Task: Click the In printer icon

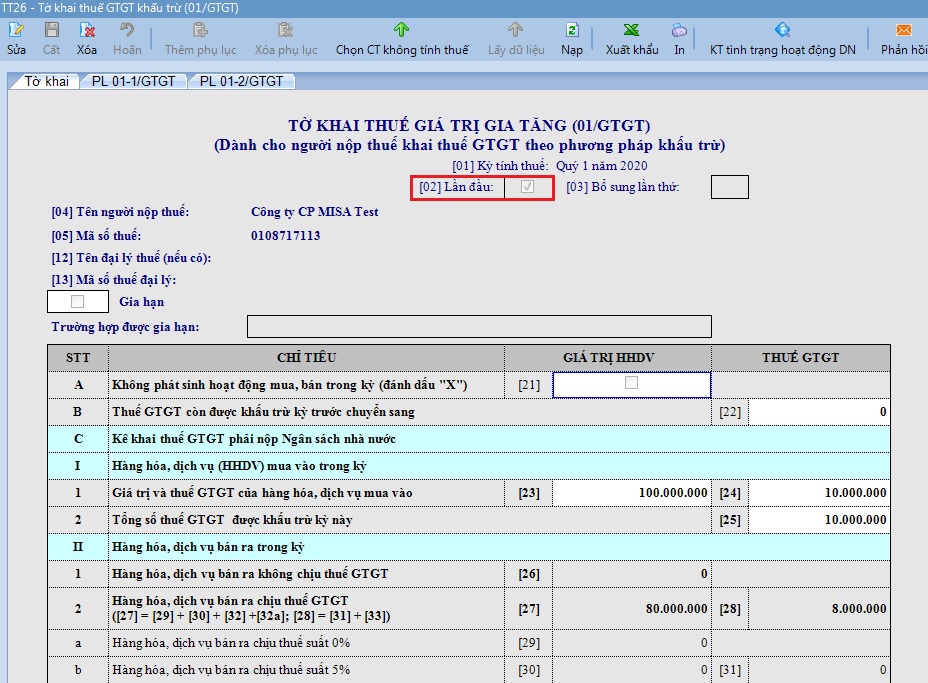Action: (679, 30)
